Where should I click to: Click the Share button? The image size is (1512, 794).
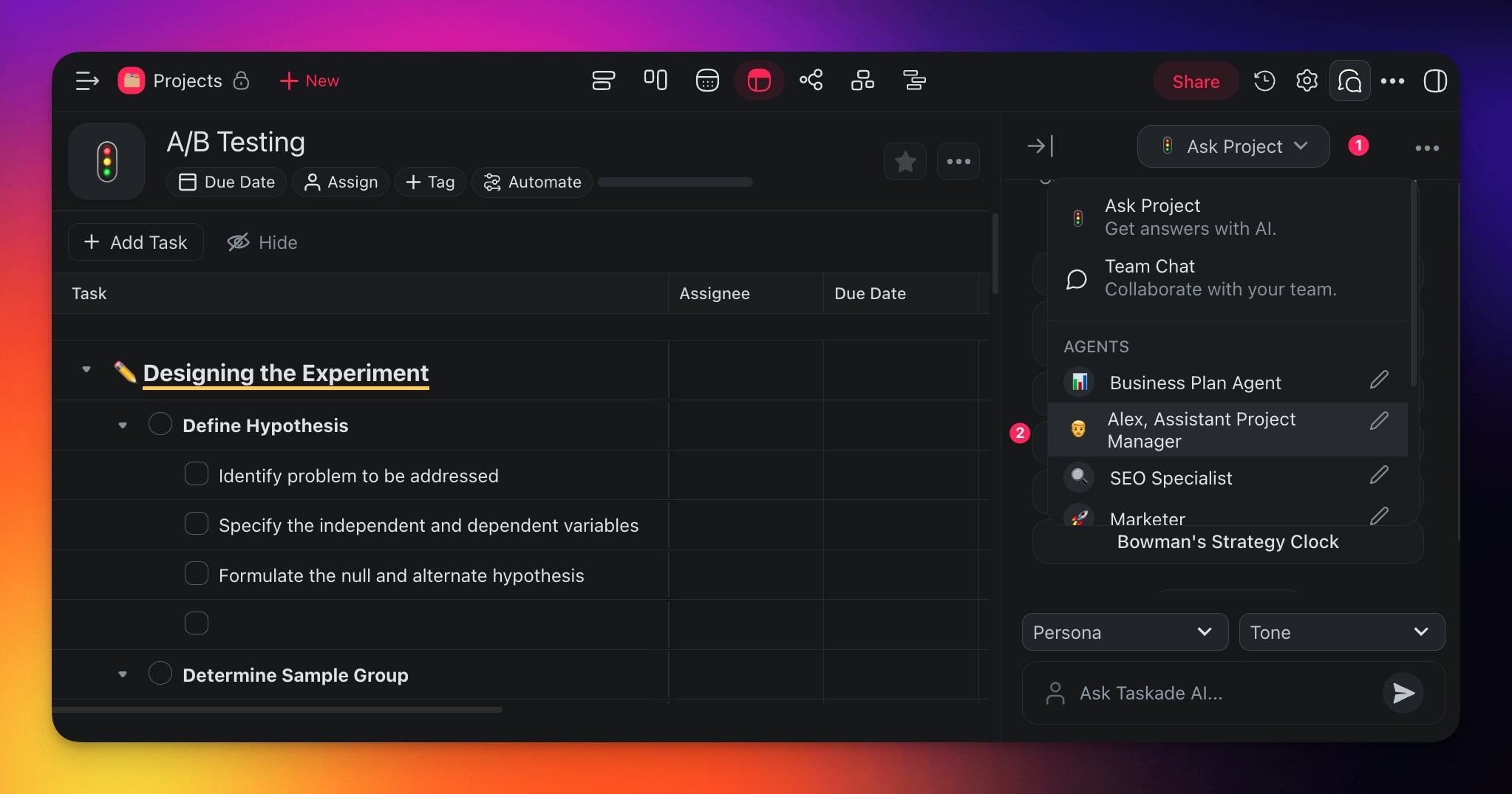pos(1196,81)
